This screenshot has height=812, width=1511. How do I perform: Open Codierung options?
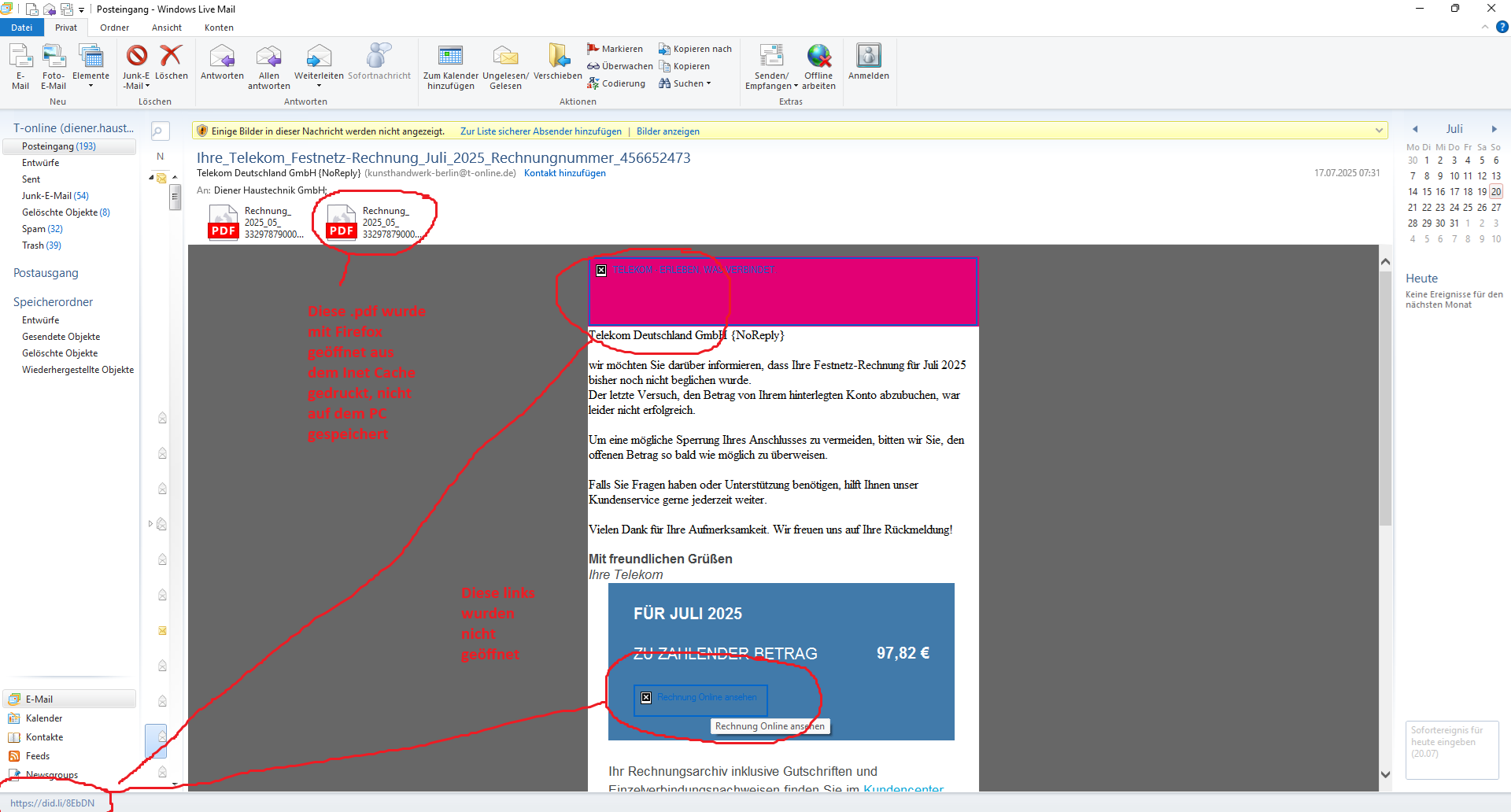pyautogui.click(x=616, y=83)
